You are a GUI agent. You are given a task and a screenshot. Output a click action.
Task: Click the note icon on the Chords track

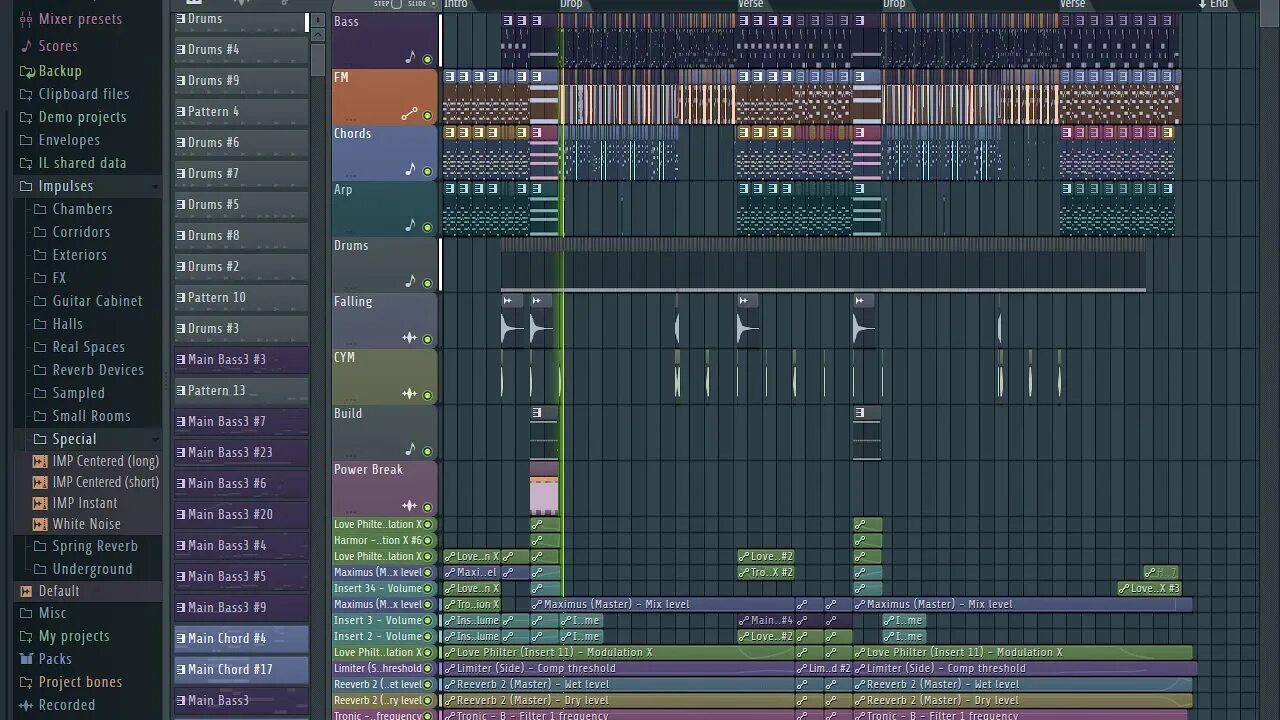pyautogui.click(x=410, y=169)
